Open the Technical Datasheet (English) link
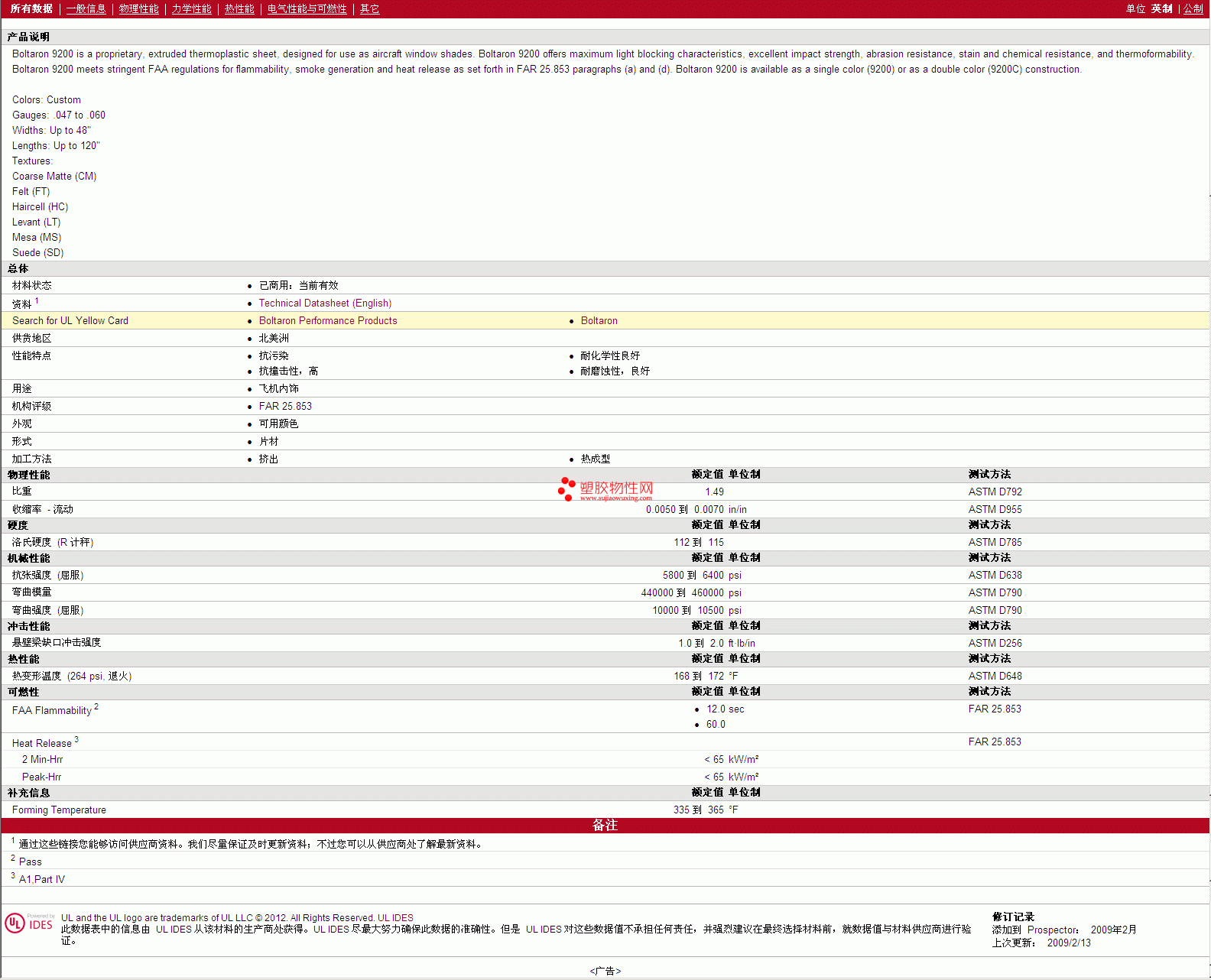 point(325,303)
